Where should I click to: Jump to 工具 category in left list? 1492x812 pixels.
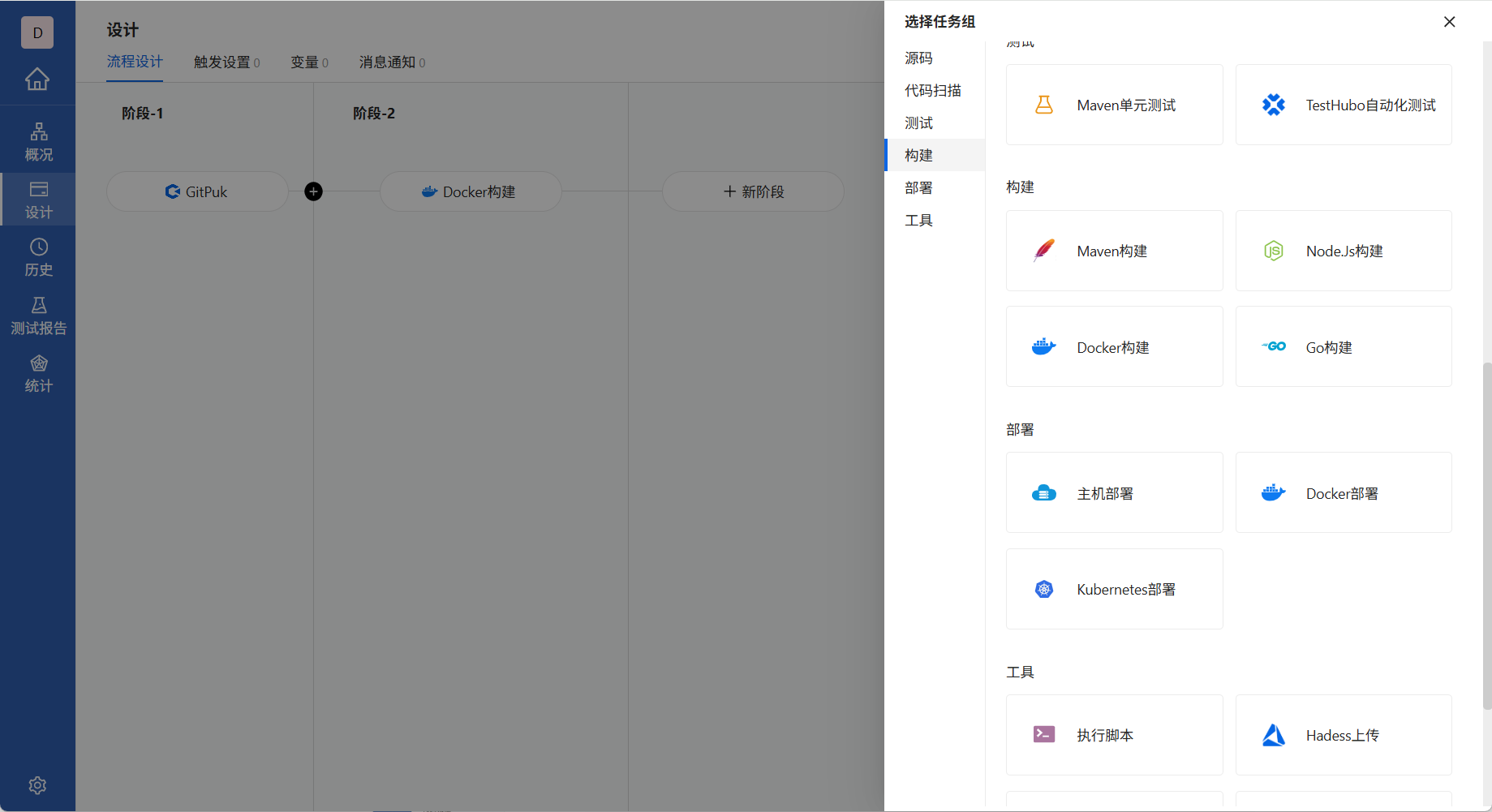point(935,220)
